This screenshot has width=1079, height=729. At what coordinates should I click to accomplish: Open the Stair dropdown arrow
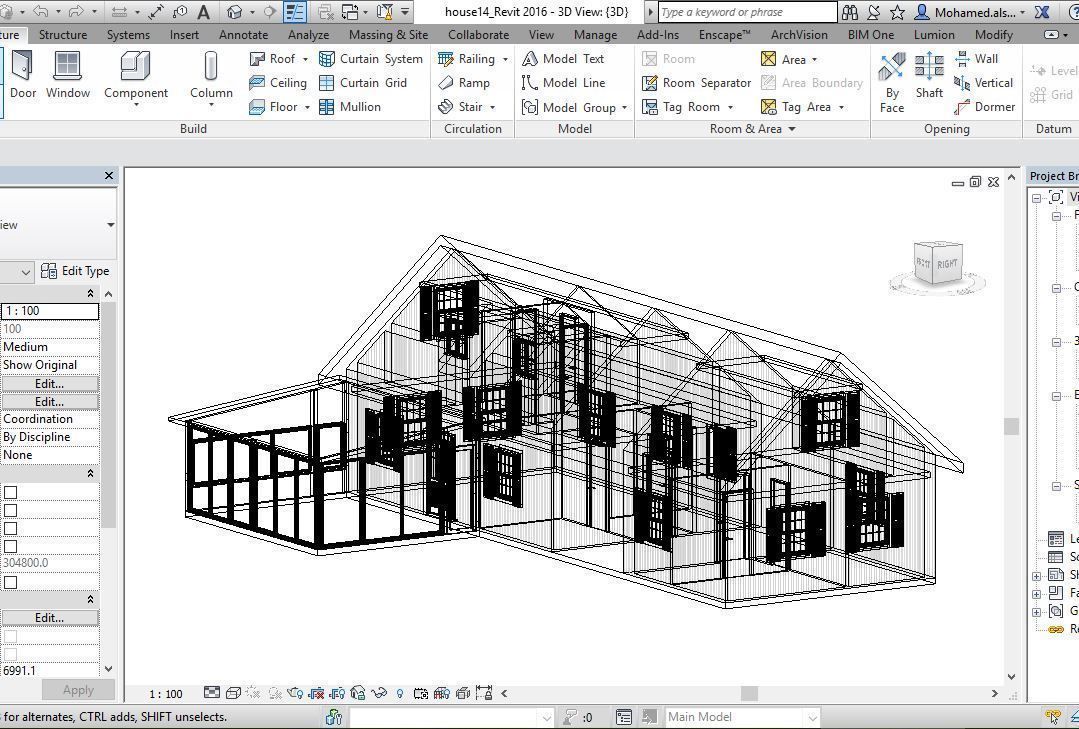coord(493,107)
